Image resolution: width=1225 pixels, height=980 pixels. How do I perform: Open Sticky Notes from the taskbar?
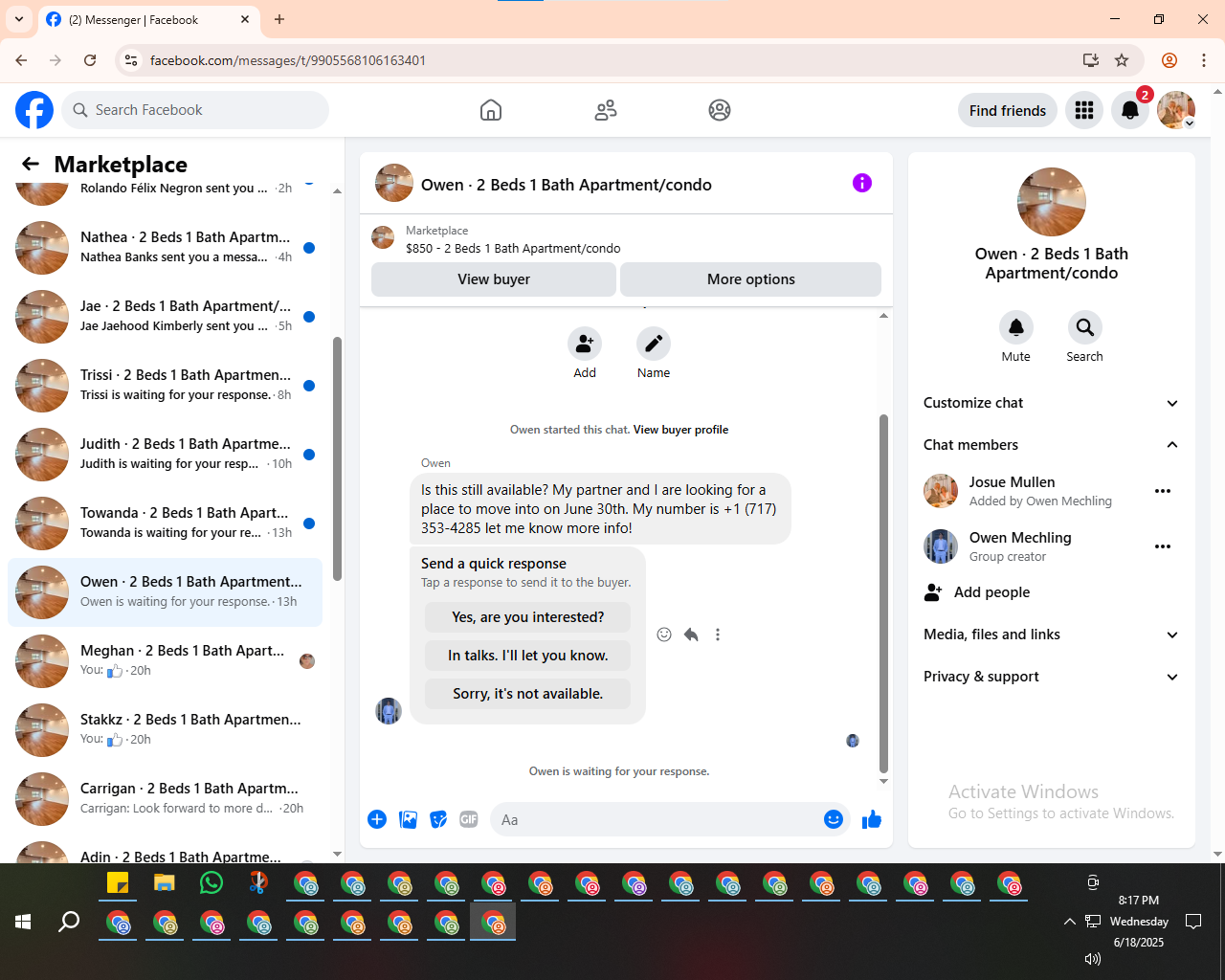(x=118, y=882)
